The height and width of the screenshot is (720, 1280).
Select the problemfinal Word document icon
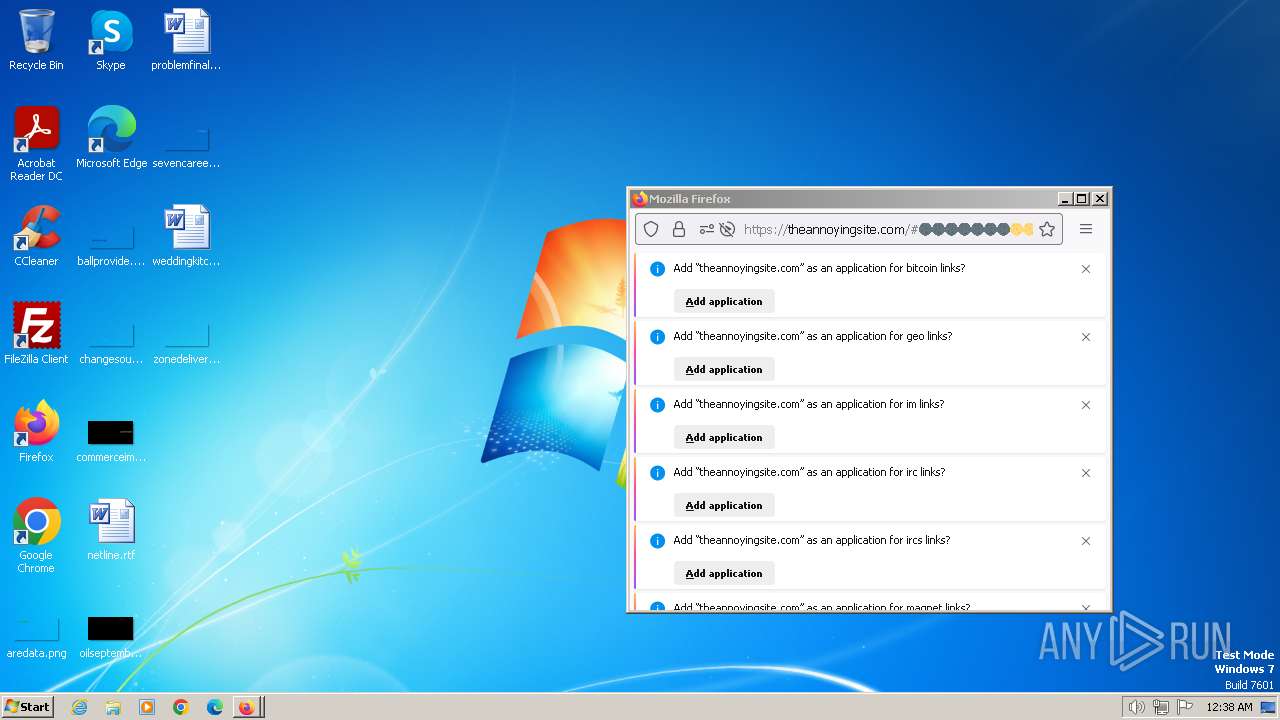(186, 40)
